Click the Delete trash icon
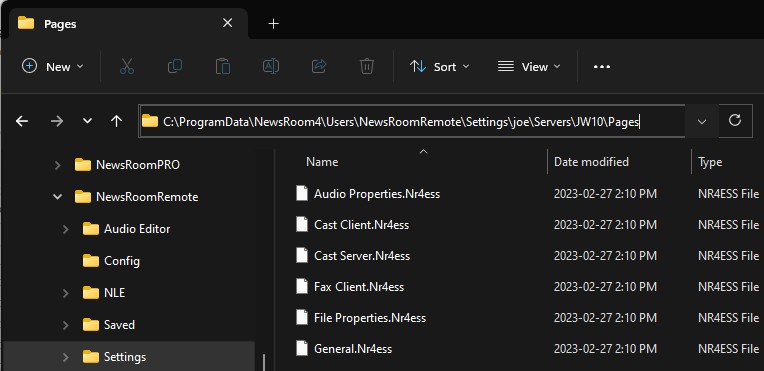The height and width of the screenshot is (371, 764). click(x=366, y=66)
